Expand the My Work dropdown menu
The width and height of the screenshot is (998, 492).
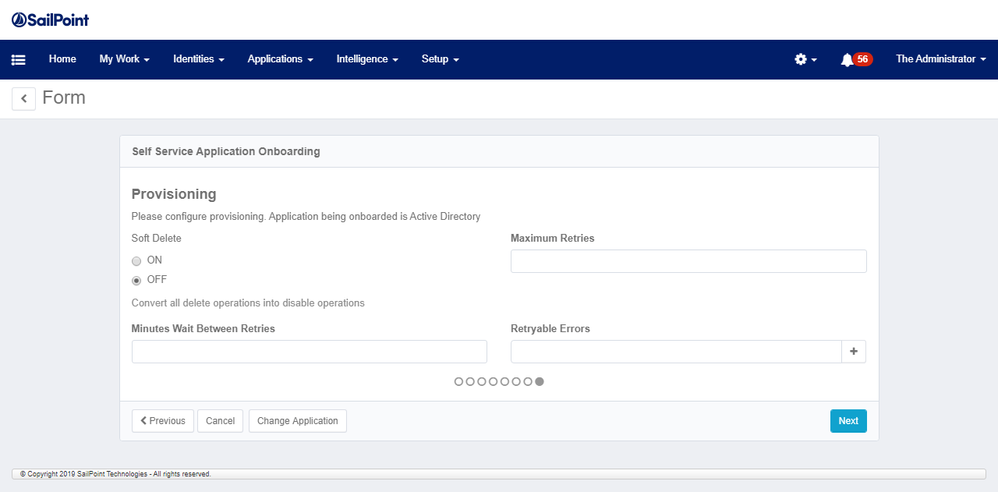pos(124,60)
